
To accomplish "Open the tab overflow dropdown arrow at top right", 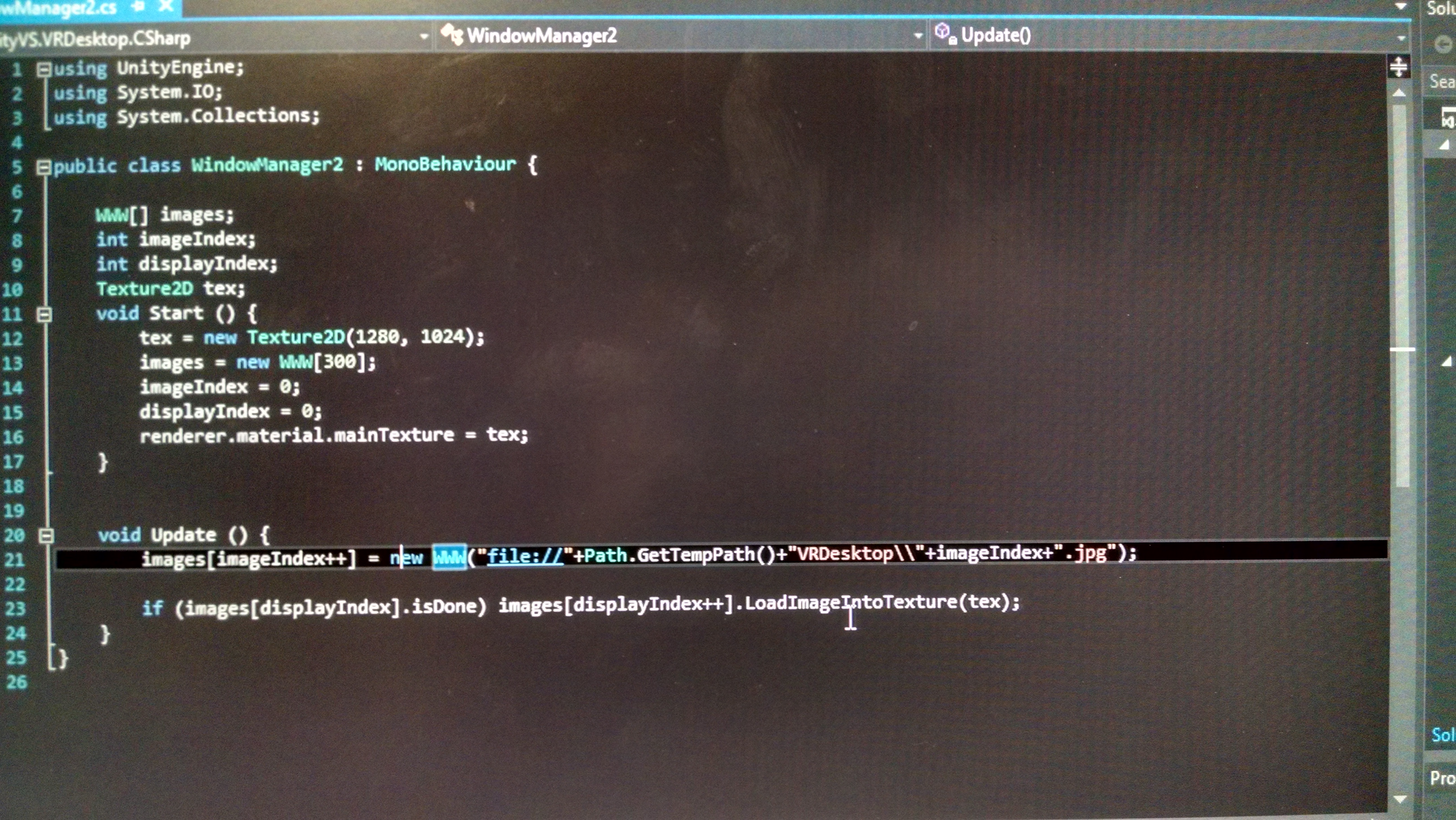I will tap(1401, 6).
